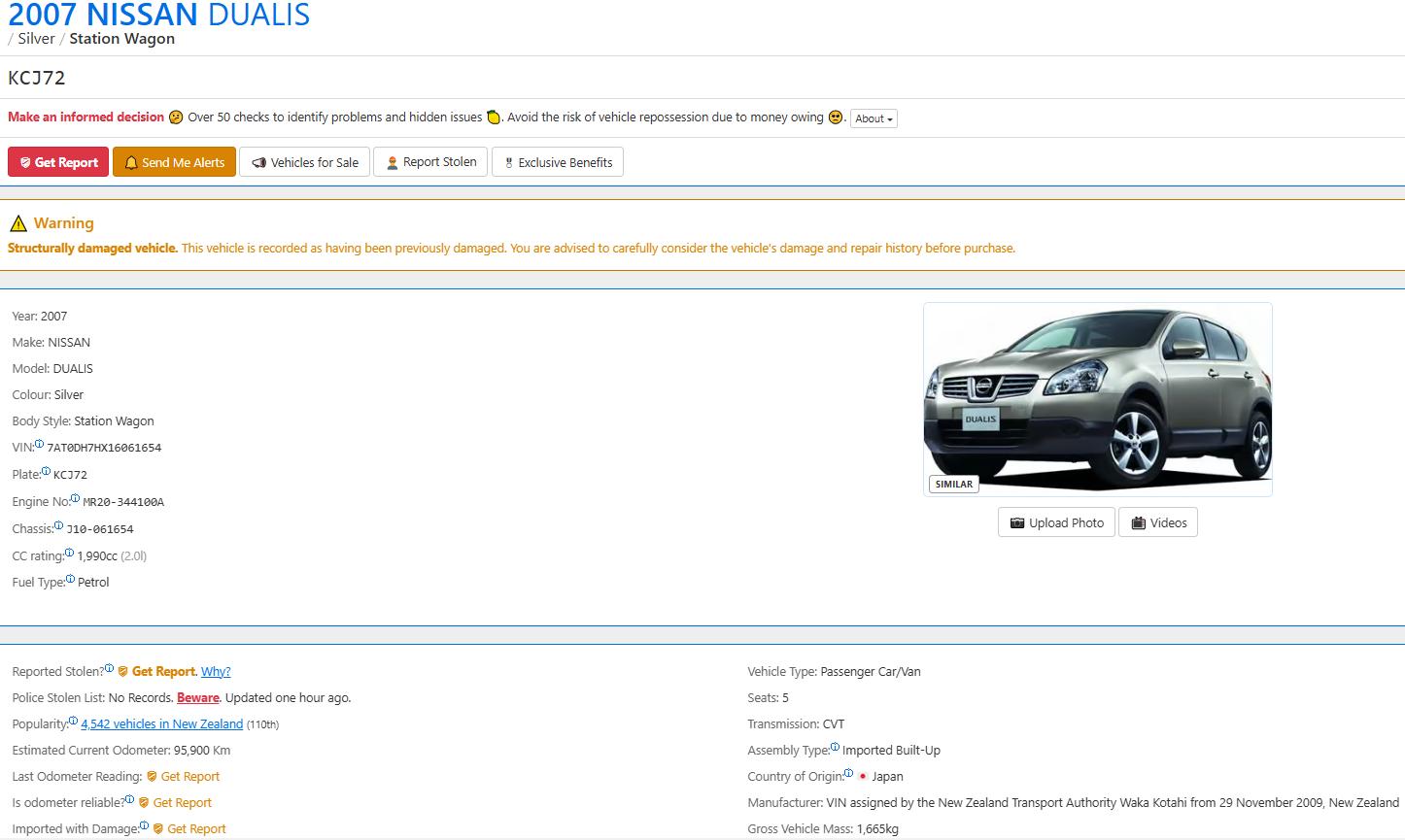Click the info icon next to Engine No
This screenshot has width=1405, height=840.
(x=76, y=499)
